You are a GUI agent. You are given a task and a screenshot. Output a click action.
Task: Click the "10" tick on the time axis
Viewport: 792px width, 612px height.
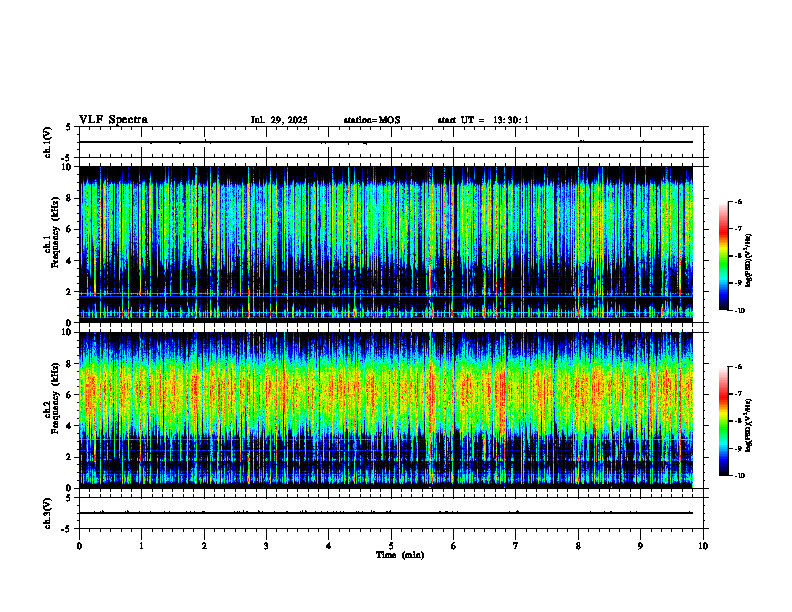point(703,546)
